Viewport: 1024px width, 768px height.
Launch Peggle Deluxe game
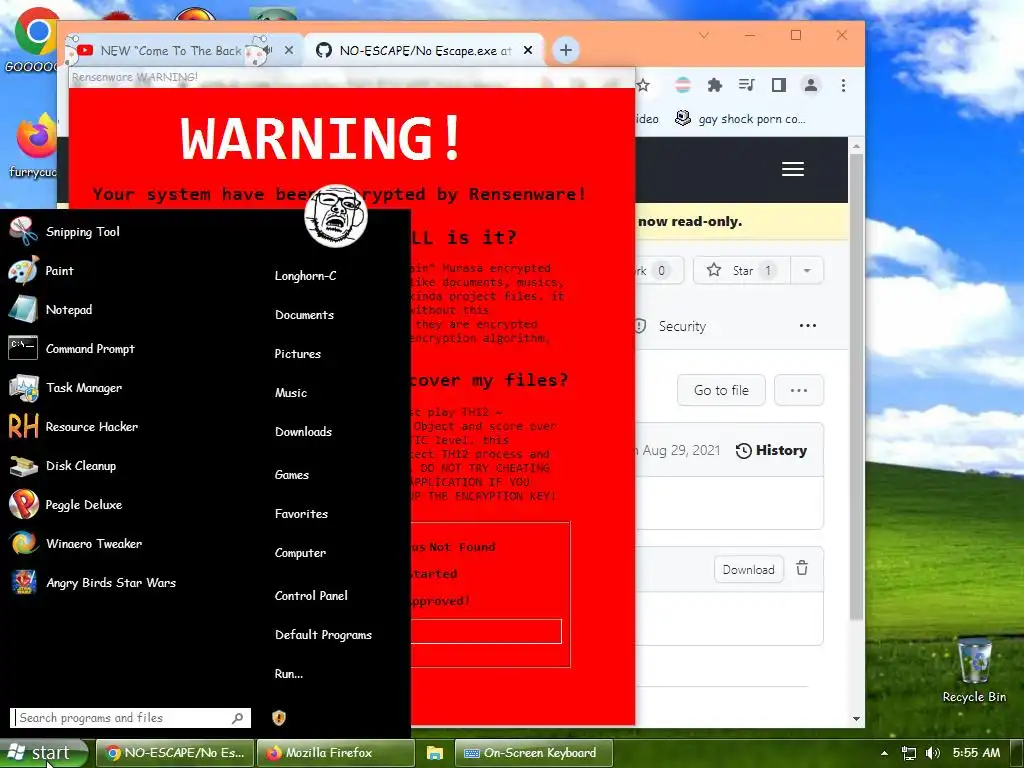[x=65, y=505]
